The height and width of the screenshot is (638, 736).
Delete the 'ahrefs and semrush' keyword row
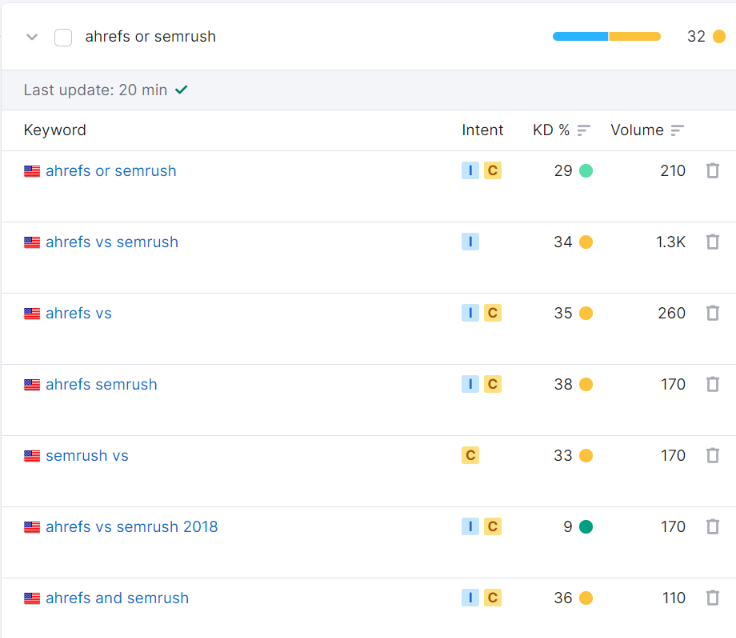coord(713,598)
